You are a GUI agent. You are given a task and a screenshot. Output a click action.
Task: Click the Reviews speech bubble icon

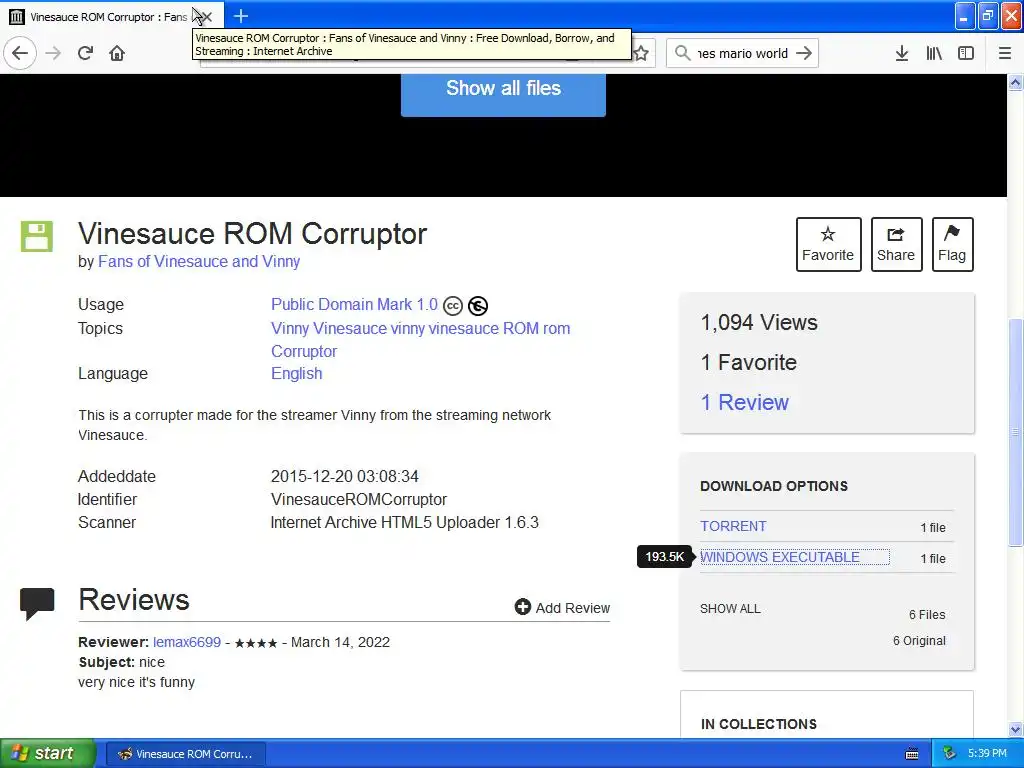[37, 603]
